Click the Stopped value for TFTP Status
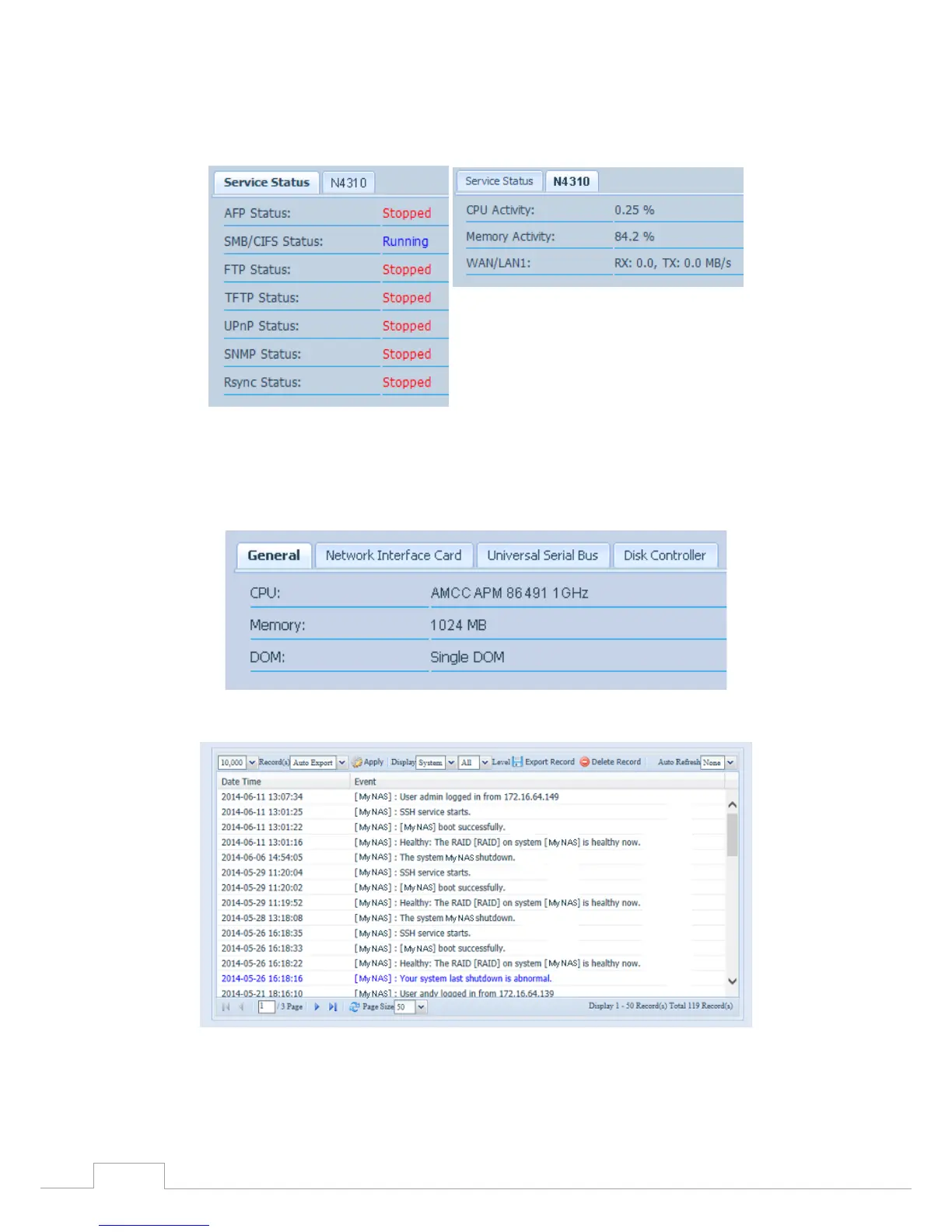This screenshot has width=952, height=1232. [x=407, y=298]
